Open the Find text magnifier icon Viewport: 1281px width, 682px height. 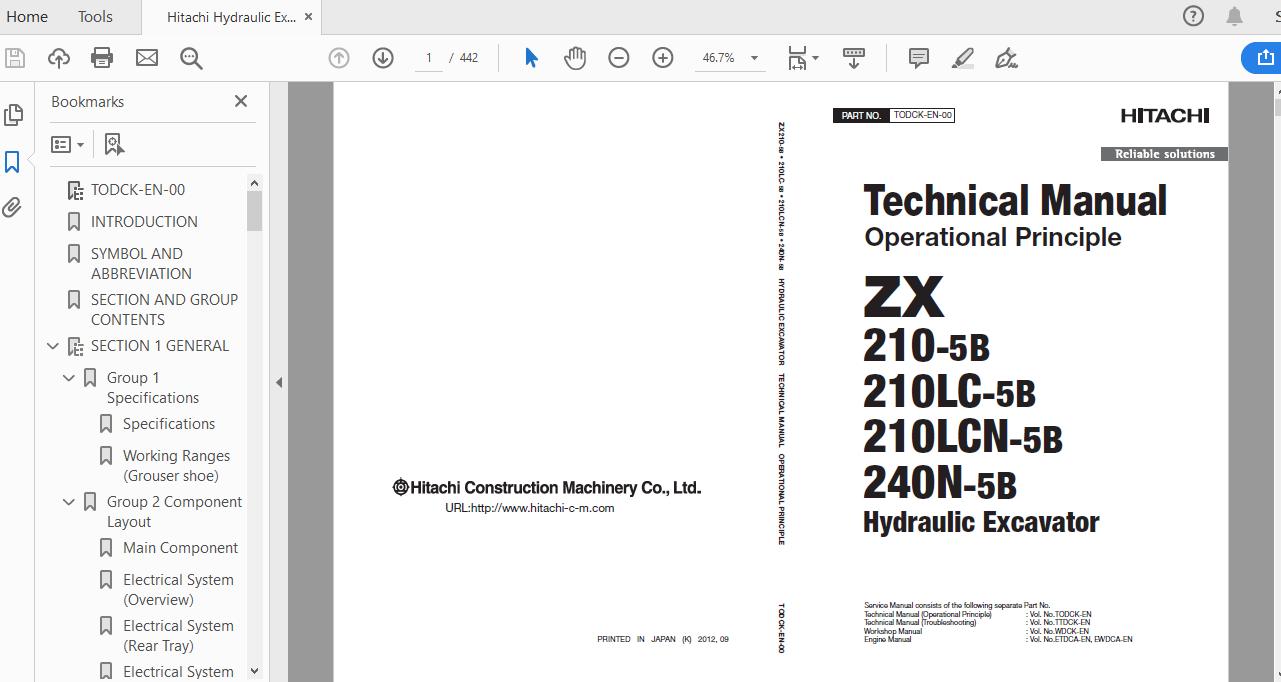point(191,58)
